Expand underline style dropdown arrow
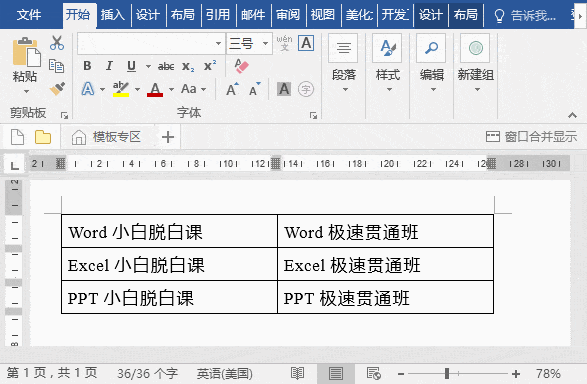 (x=148, y=67)
